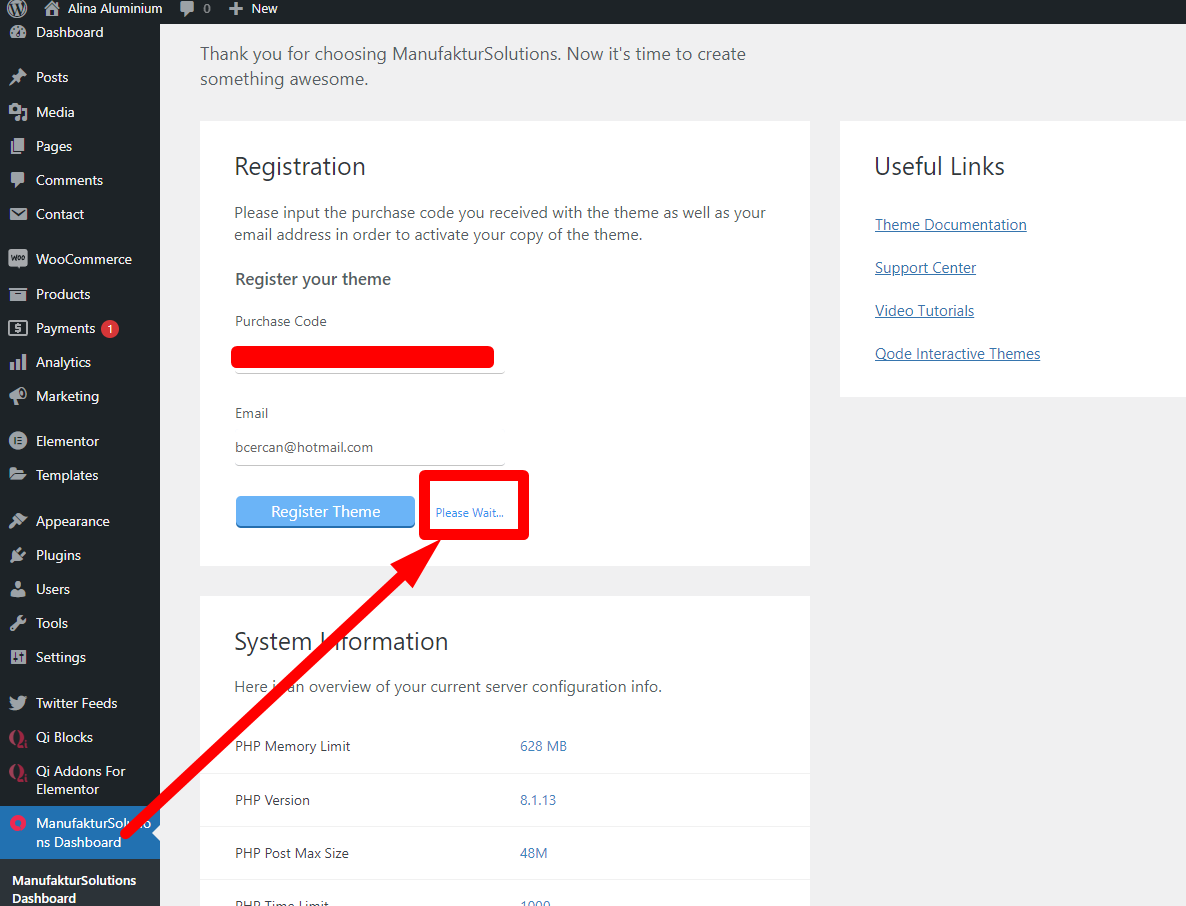
Task: Click the WordPress logo icon in admin bar
Action: tap(17, 8)
